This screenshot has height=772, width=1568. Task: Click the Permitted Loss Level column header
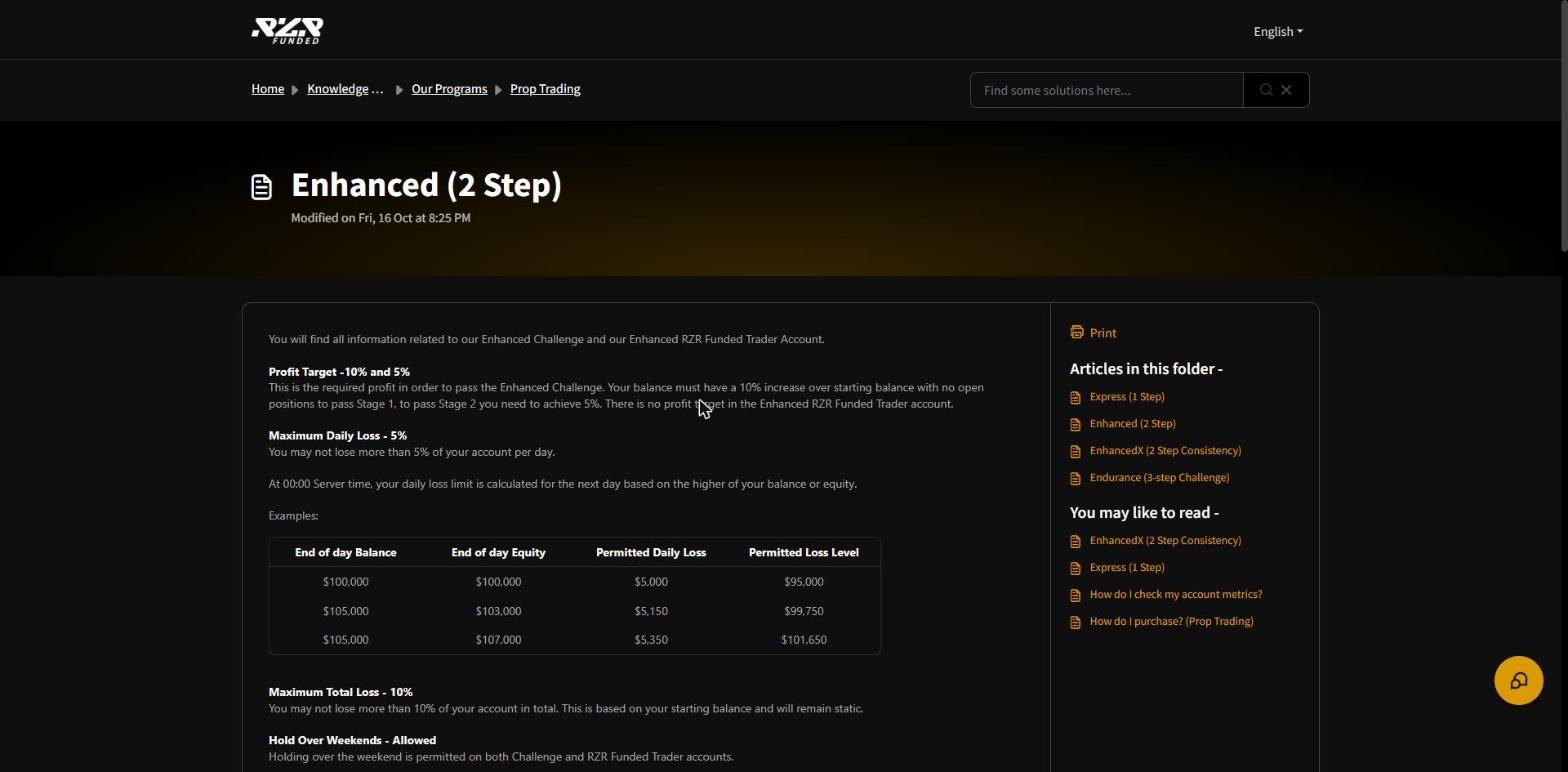[804, 553]
